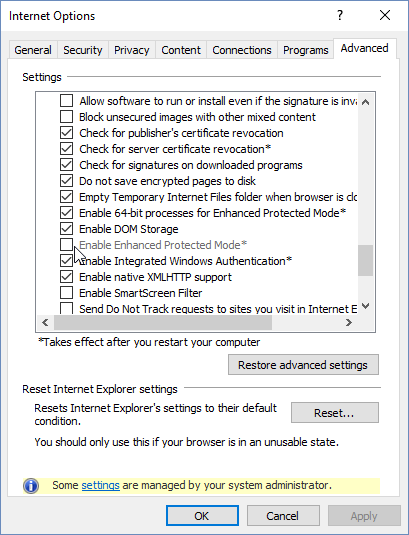Click the Reset... button

coord(335,413)
